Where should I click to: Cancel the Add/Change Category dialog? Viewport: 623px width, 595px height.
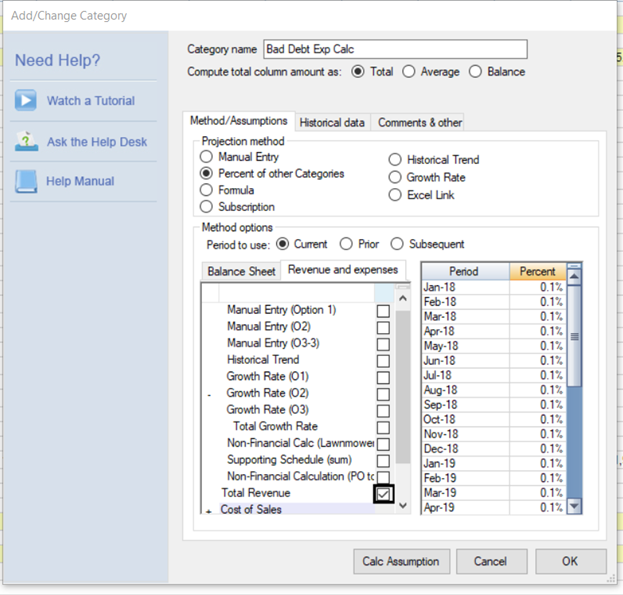point(490,561)
